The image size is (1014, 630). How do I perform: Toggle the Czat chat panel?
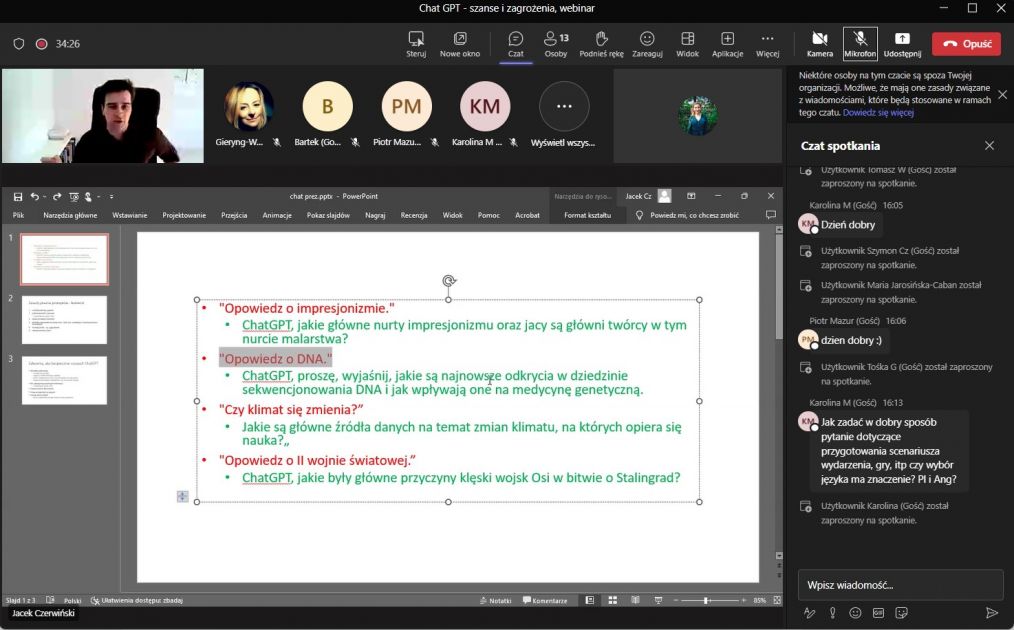[x=515, y=44]
